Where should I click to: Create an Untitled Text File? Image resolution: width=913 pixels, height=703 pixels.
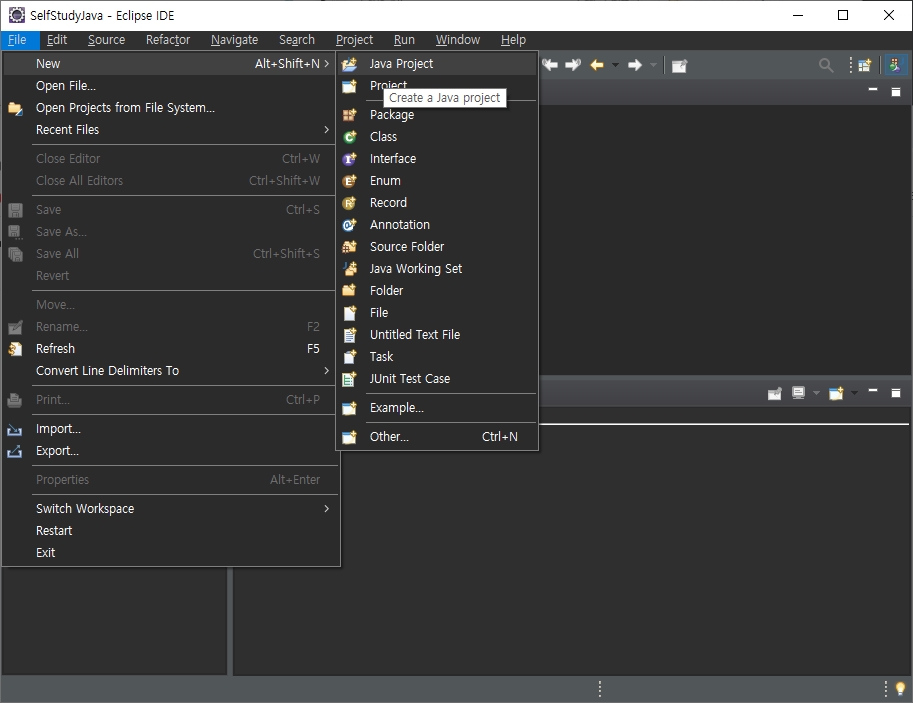[x=437, y=335]
